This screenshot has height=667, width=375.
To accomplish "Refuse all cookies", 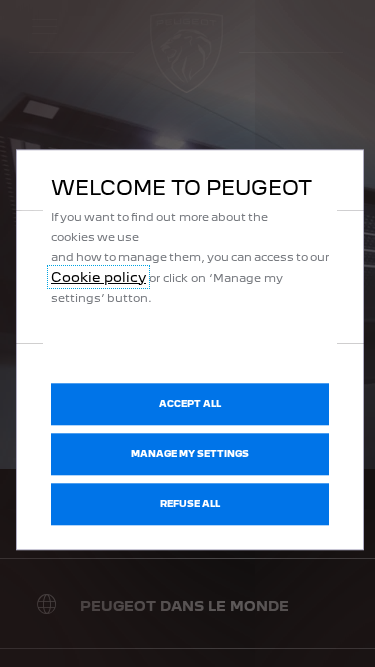I will click(x=190, y=504).
